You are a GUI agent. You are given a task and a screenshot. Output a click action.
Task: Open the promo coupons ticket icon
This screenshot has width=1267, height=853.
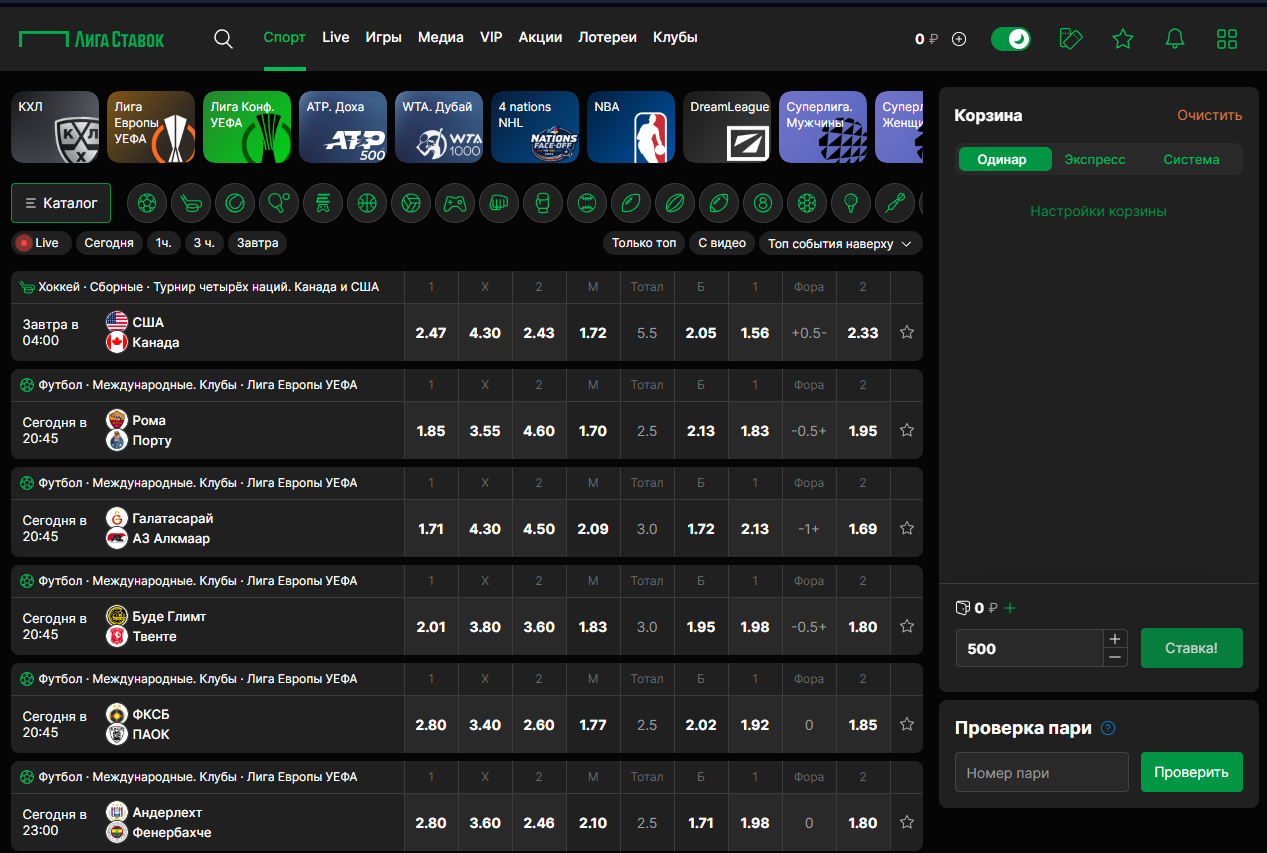point(1071,39)
